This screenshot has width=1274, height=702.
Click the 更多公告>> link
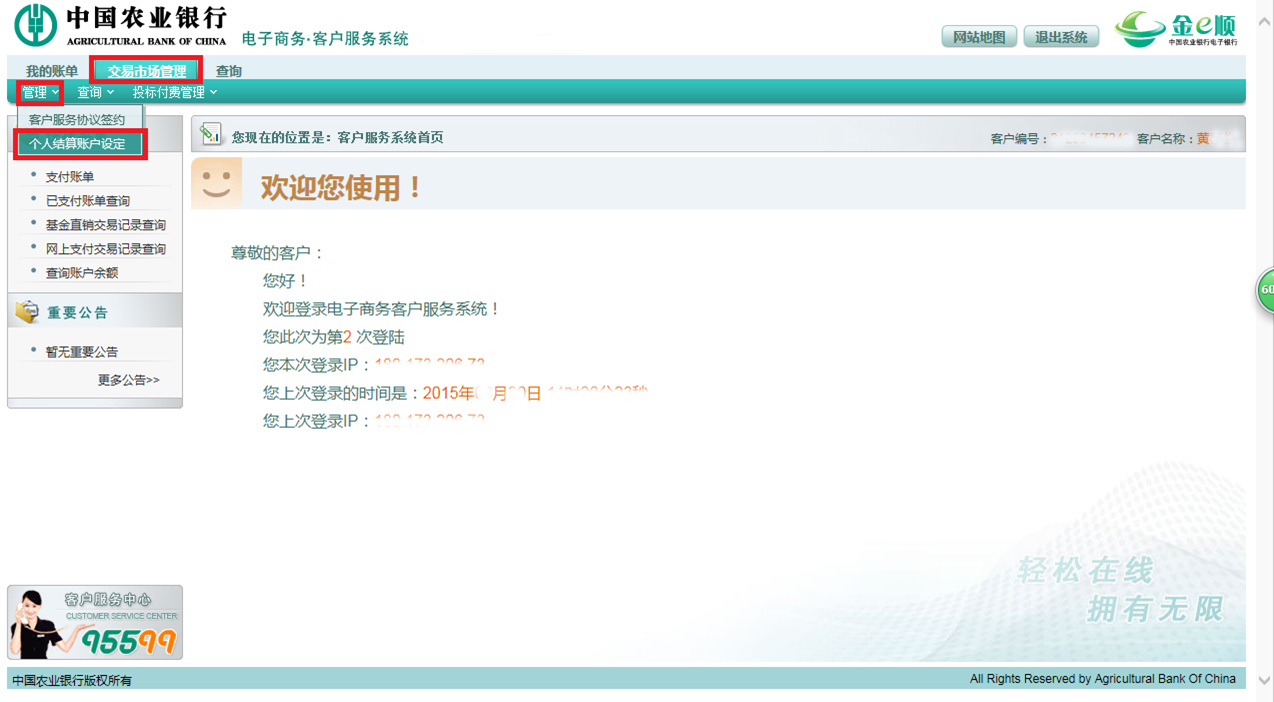point(128,380)
